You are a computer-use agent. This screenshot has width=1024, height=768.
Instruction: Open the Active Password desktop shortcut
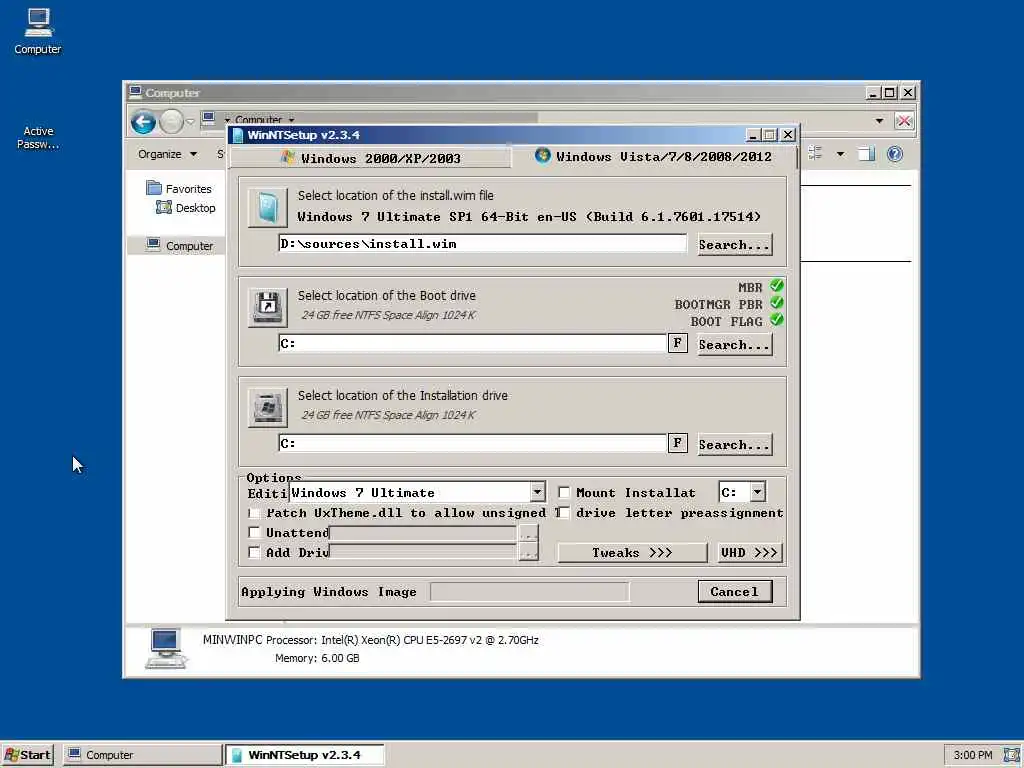click(x=38, y=138)
